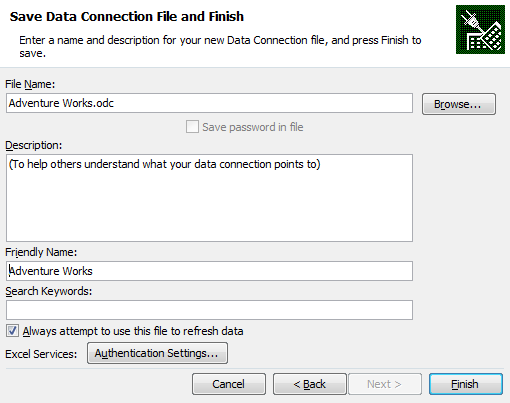This screenshot has width=510, height=403.
Task: Click the text 'Always attempt to use this file to refresh data'
Action: pos(133,331)
